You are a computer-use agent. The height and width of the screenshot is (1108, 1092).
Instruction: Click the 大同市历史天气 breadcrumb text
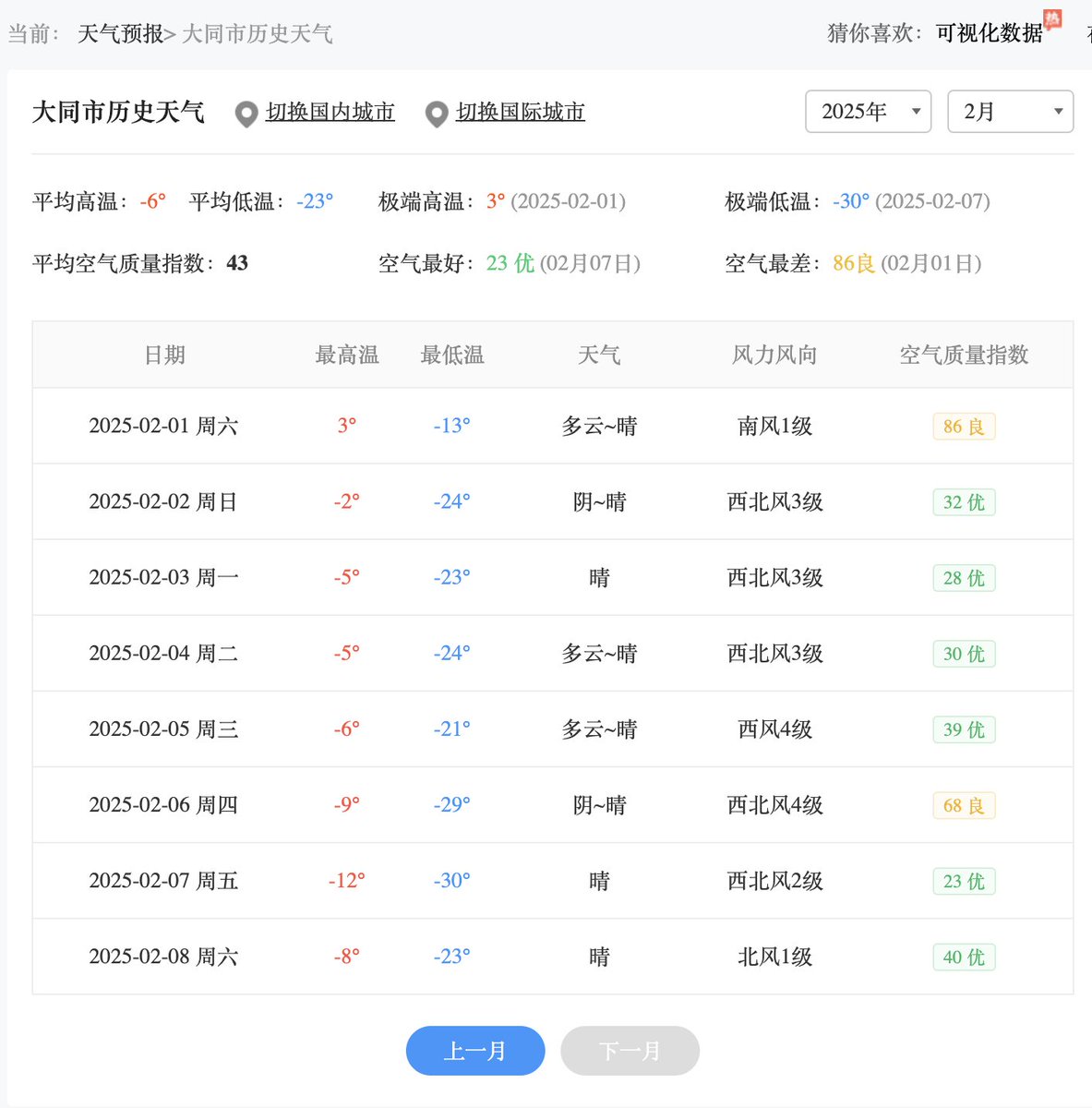(x=257, y=34)
